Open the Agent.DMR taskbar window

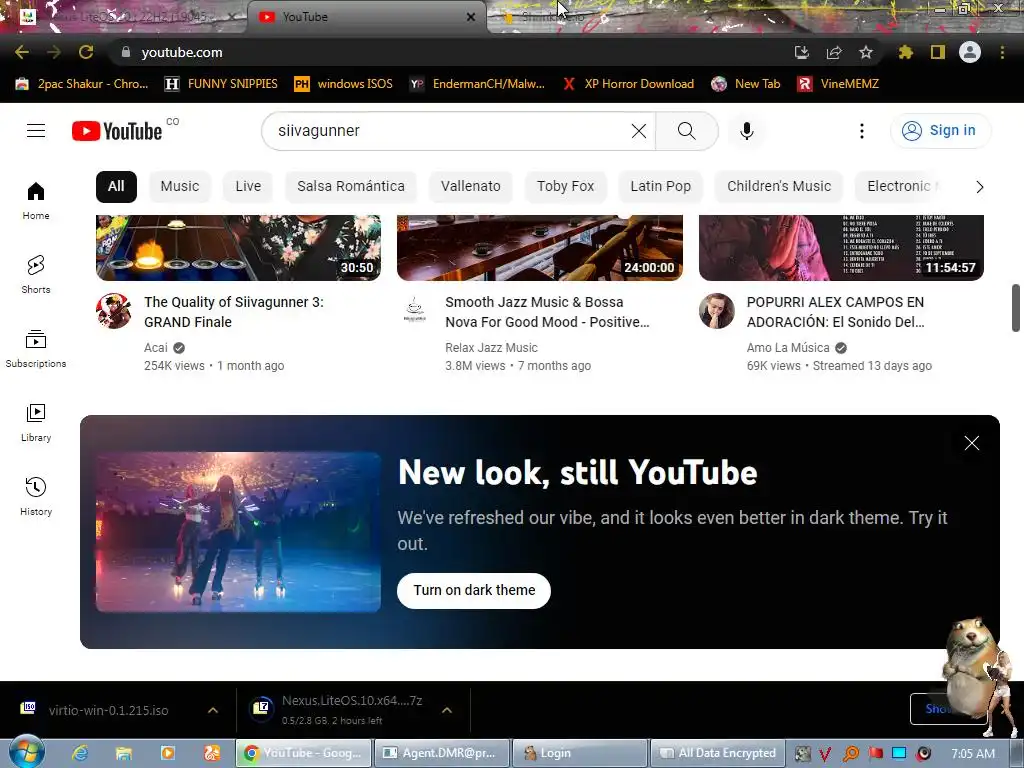441,753
